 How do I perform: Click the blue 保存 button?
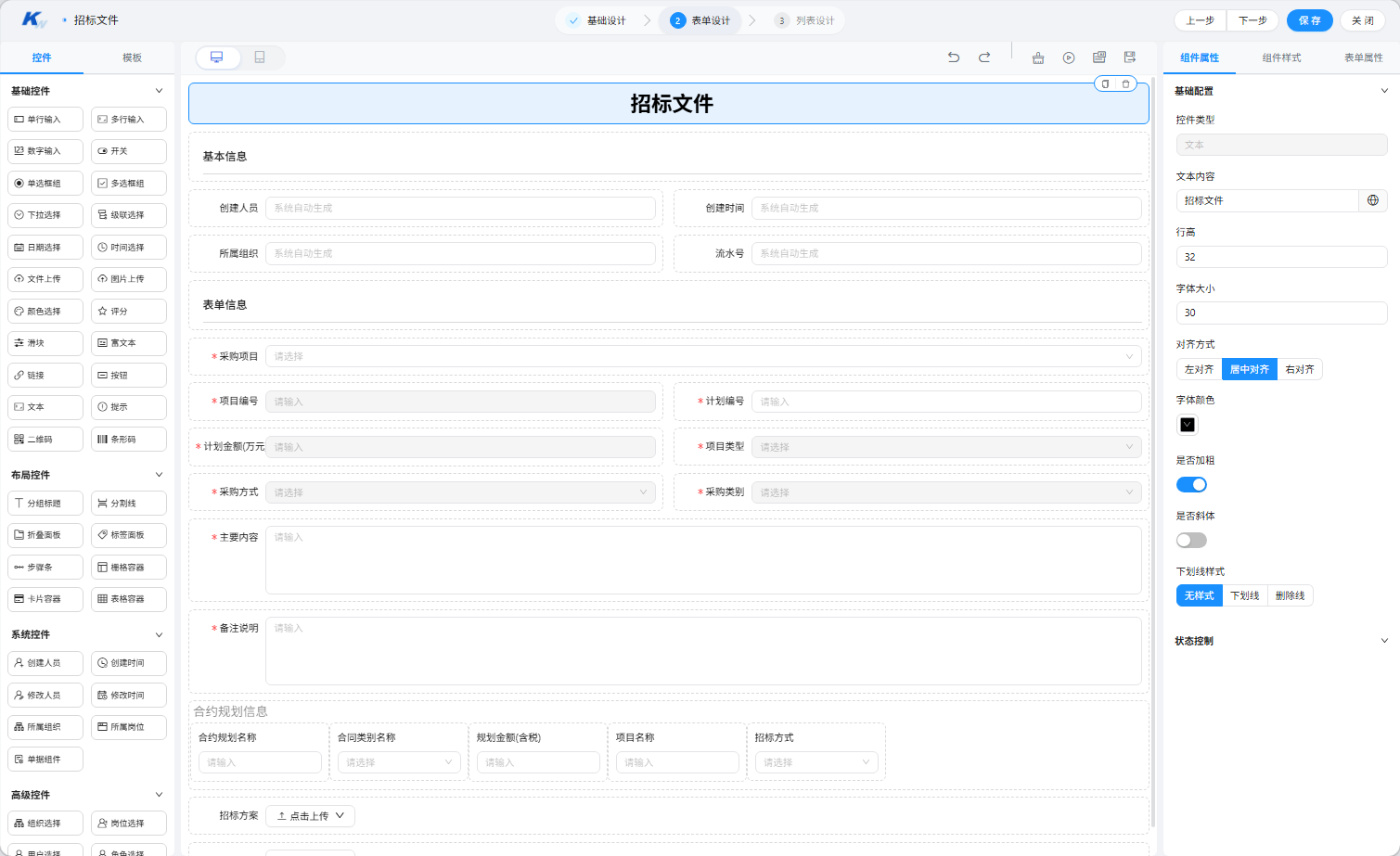(x=1310, y=20)
